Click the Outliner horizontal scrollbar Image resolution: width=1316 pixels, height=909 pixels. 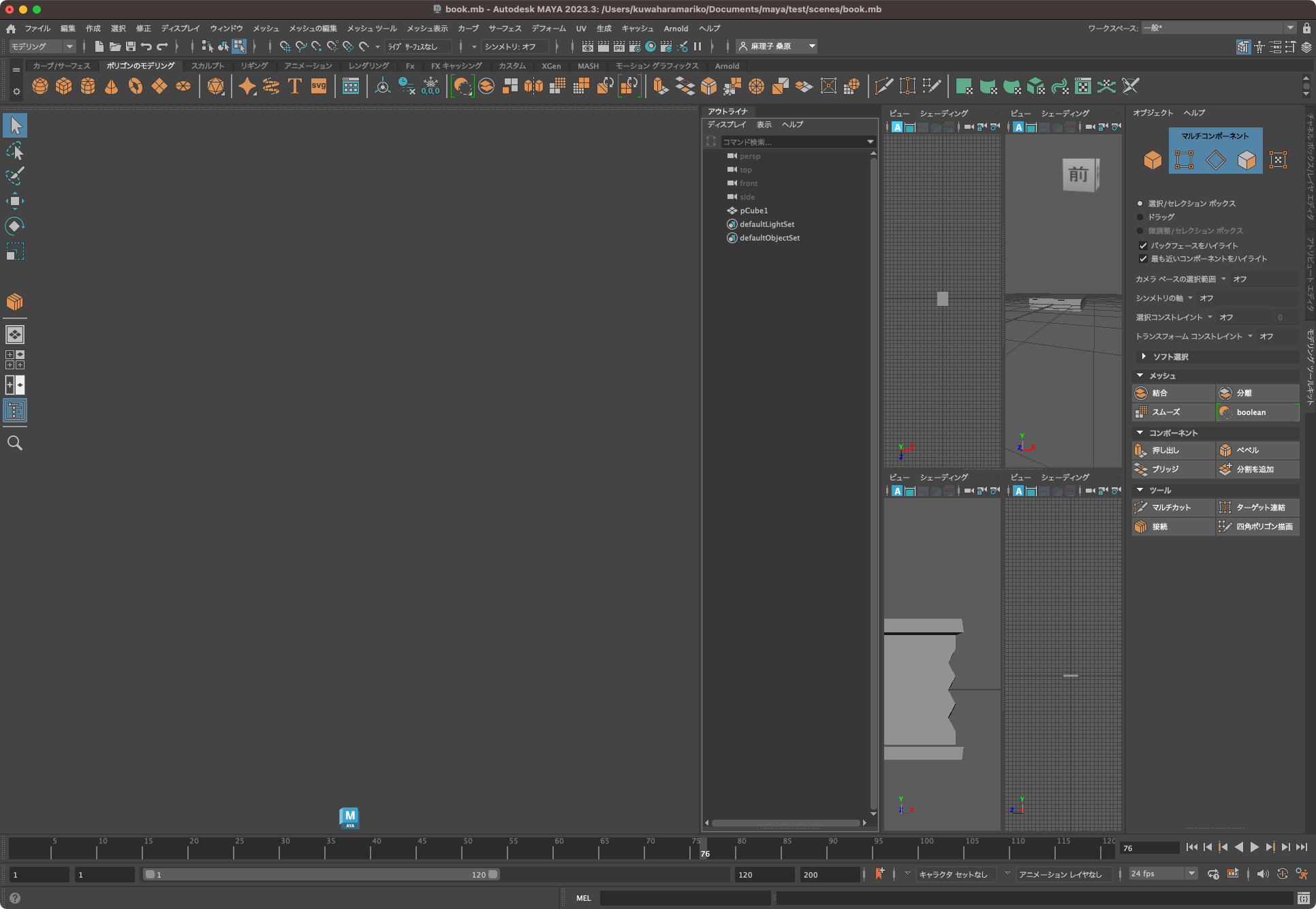(x=785, y=823)
